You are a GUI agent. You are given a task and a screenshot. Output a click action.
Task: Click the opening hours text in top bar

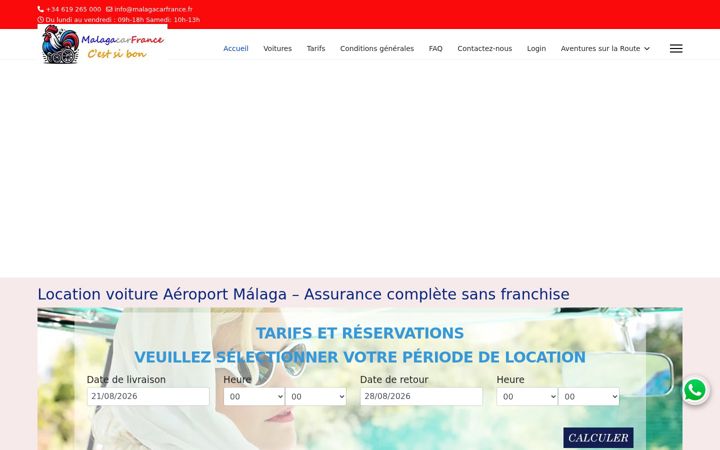123,20
